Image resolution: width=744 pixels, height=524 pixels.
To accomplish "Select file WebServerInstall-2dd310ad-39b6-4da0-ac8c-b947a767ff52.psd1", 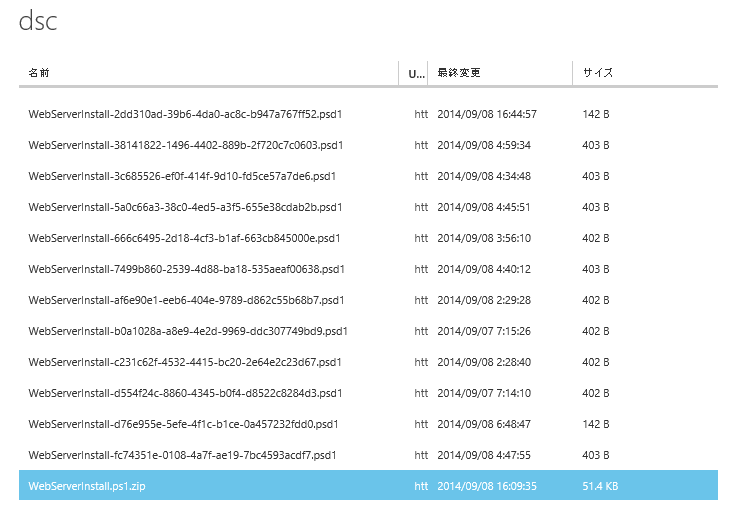I will (185, 114).
